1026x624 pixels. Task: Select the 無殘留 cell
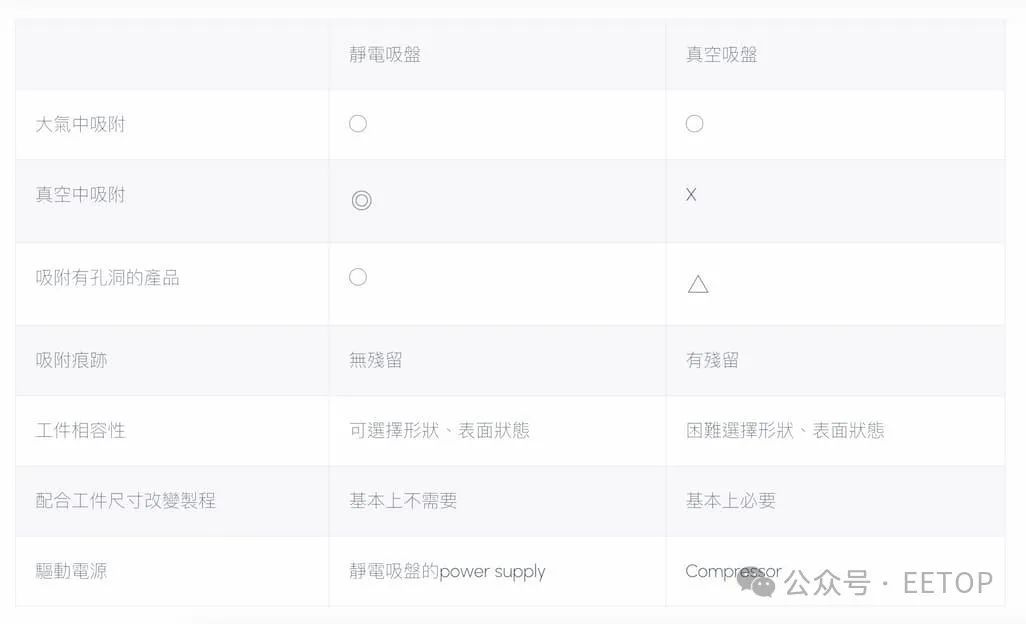pos(376,360)
